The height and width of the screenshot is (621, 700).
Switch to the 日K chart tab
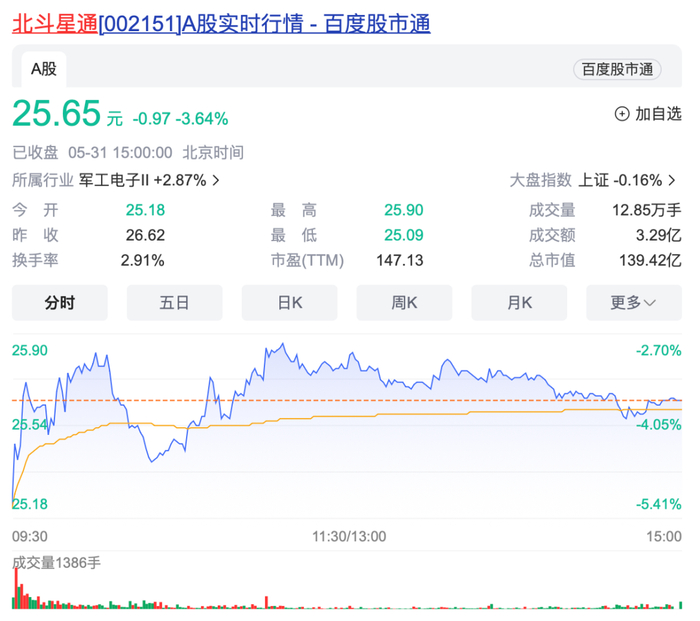point(289,303)
